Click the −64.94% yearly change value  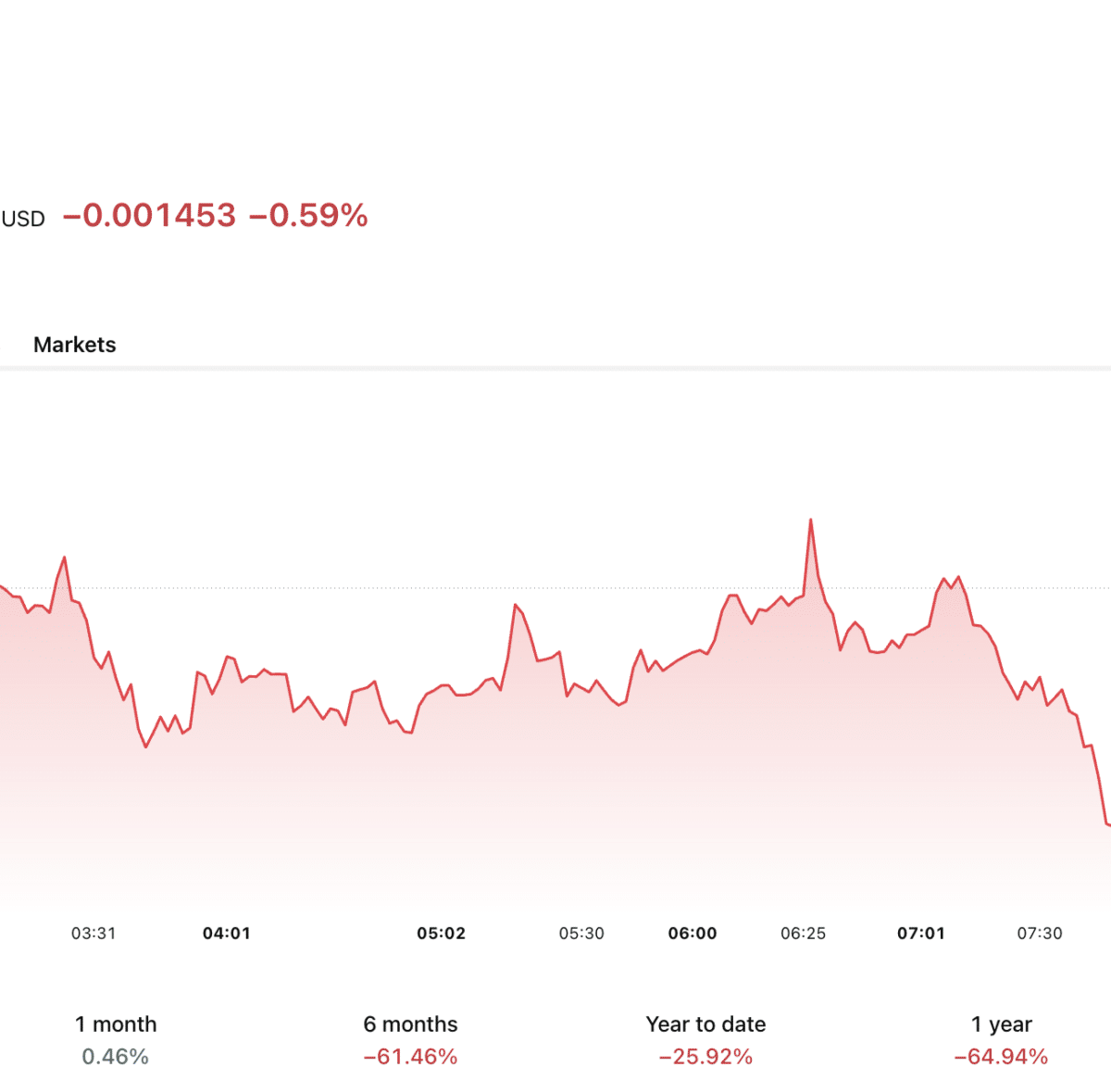pyautogui.click(x=1001, y=1057)
